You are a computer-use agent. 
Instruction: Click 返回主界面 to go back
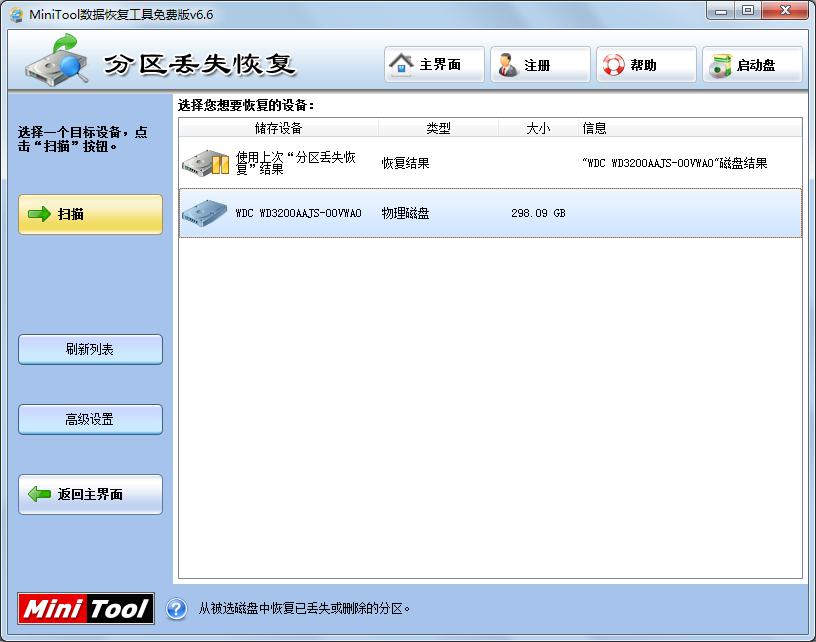[x=91, y=494]
